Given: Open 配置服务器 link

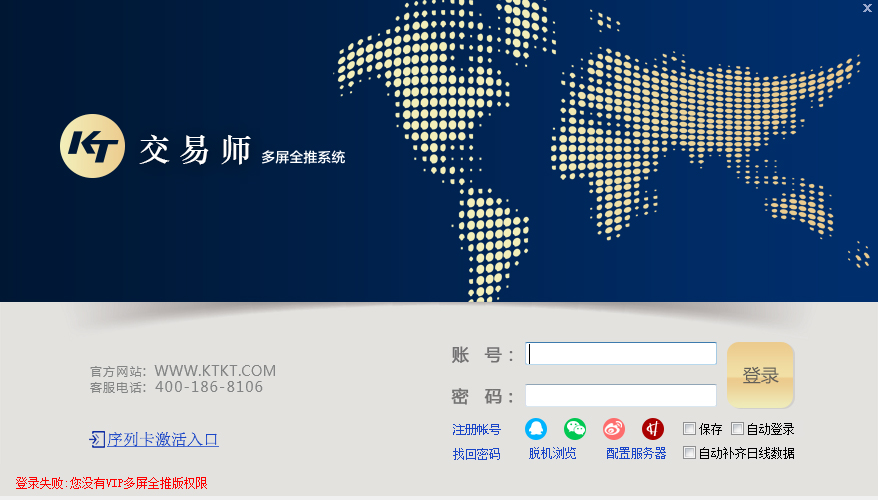Looking at the screenshot, I should click(x=636, y=453).
